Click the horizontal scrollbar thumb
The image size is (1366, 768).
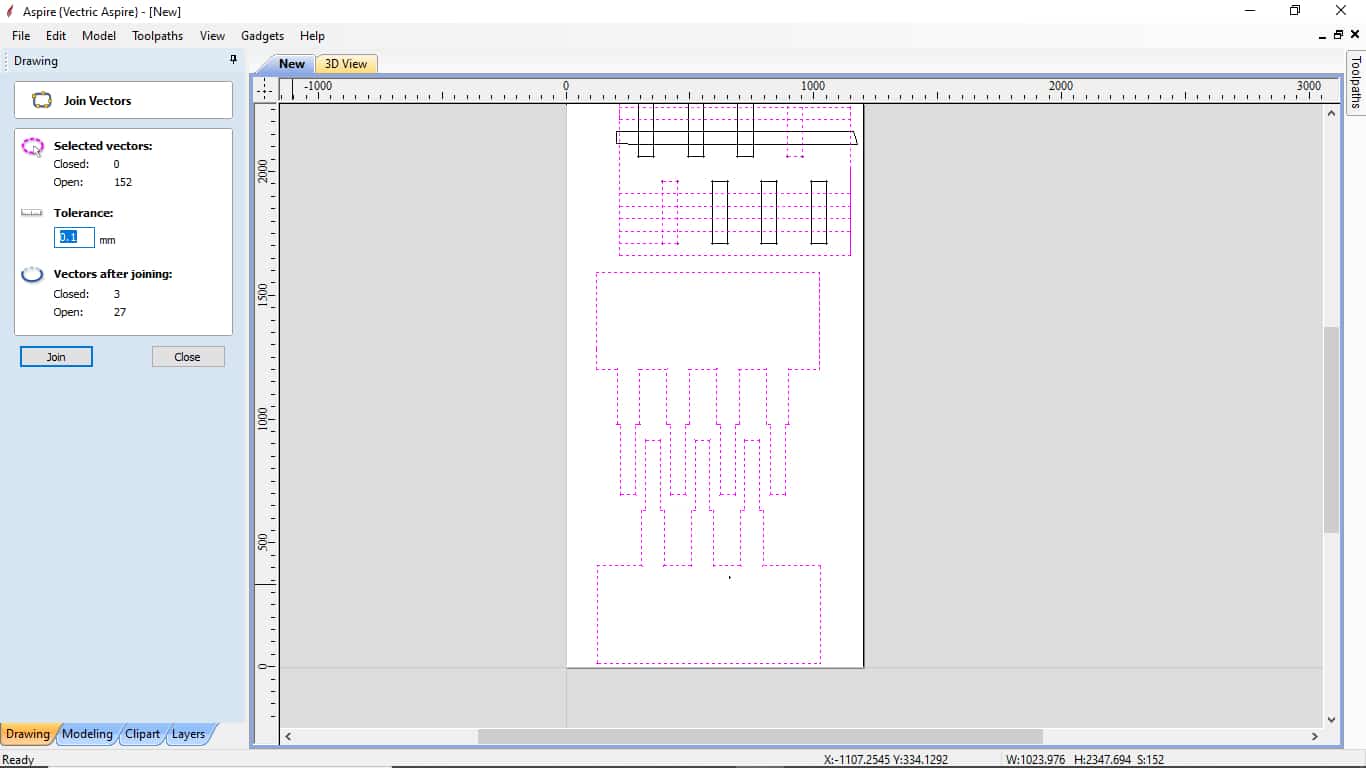760,736
